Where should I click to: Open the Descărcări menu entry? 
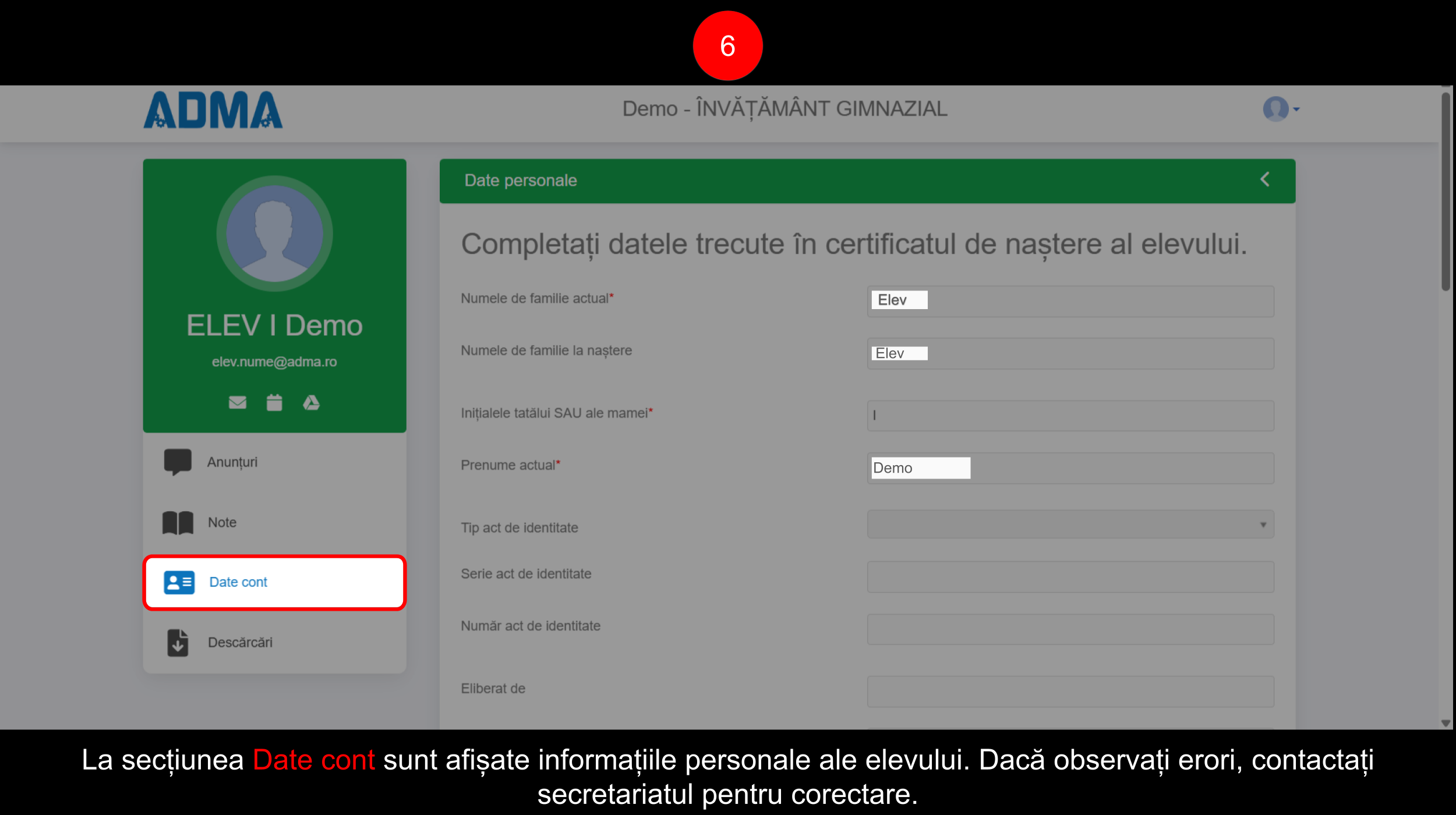(x=240, y=643)
